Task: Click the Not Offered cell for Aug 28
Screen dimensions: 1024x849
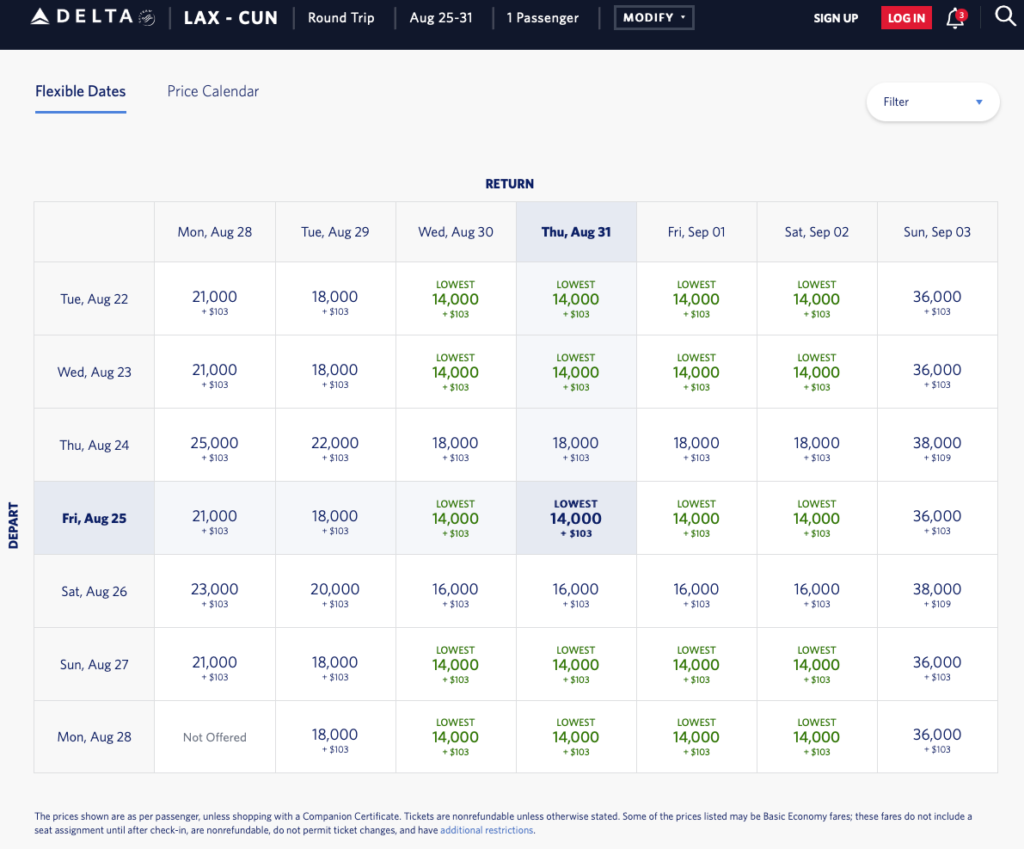Action: 214,737
